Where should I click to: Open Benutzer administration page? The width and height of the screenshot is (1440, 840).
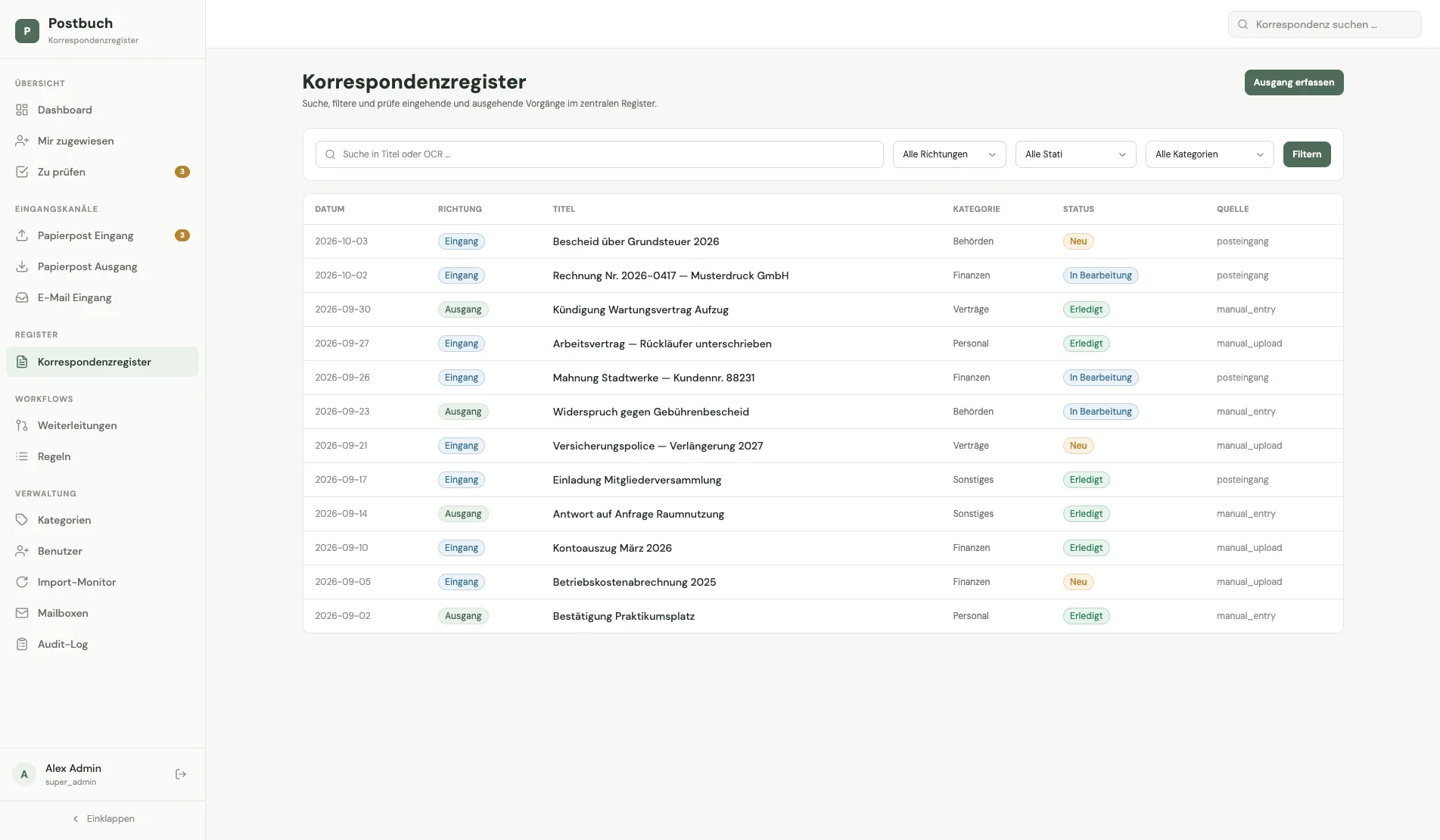(x=102, y=551)
